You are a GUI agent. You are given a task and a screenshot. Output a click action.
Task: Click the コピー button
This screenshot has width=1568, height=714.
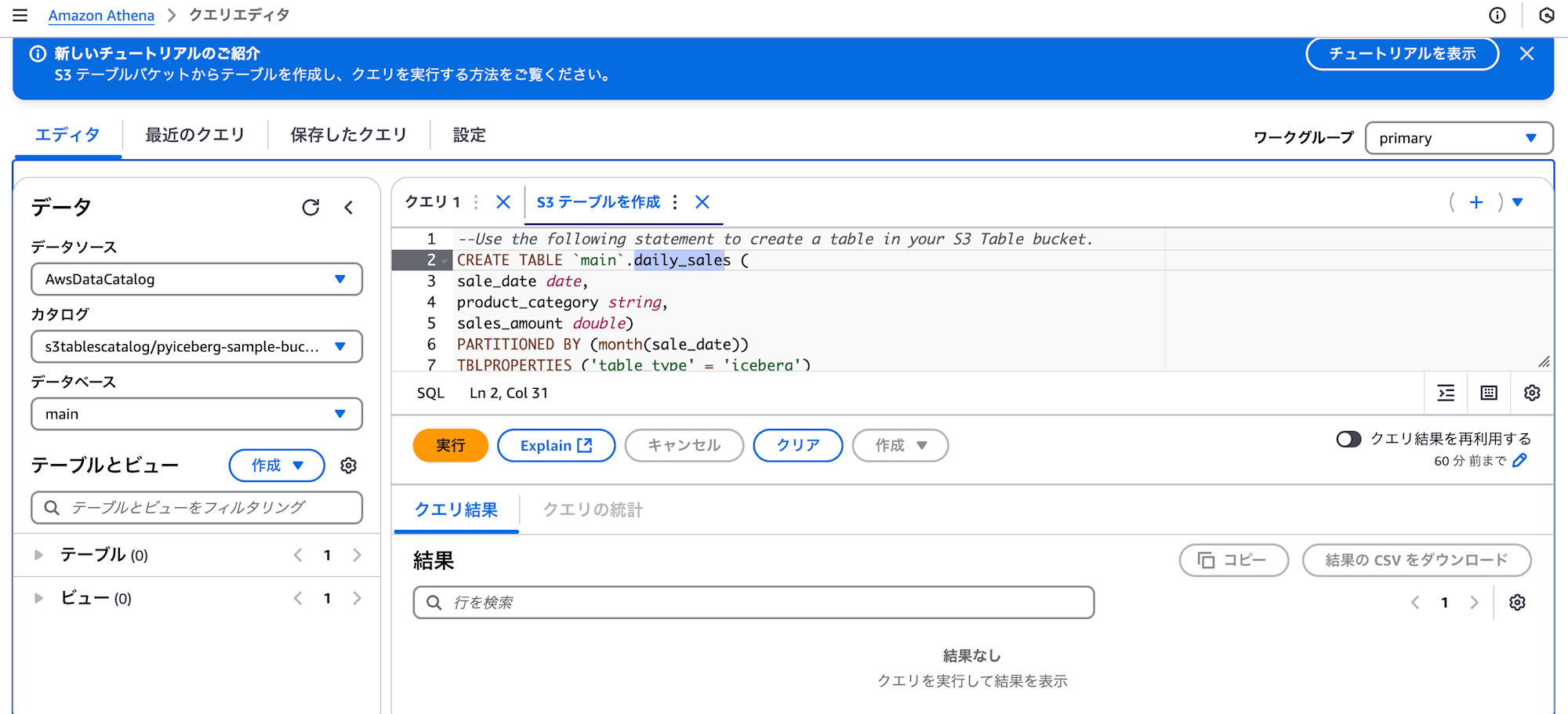[x=1234, y=560]
